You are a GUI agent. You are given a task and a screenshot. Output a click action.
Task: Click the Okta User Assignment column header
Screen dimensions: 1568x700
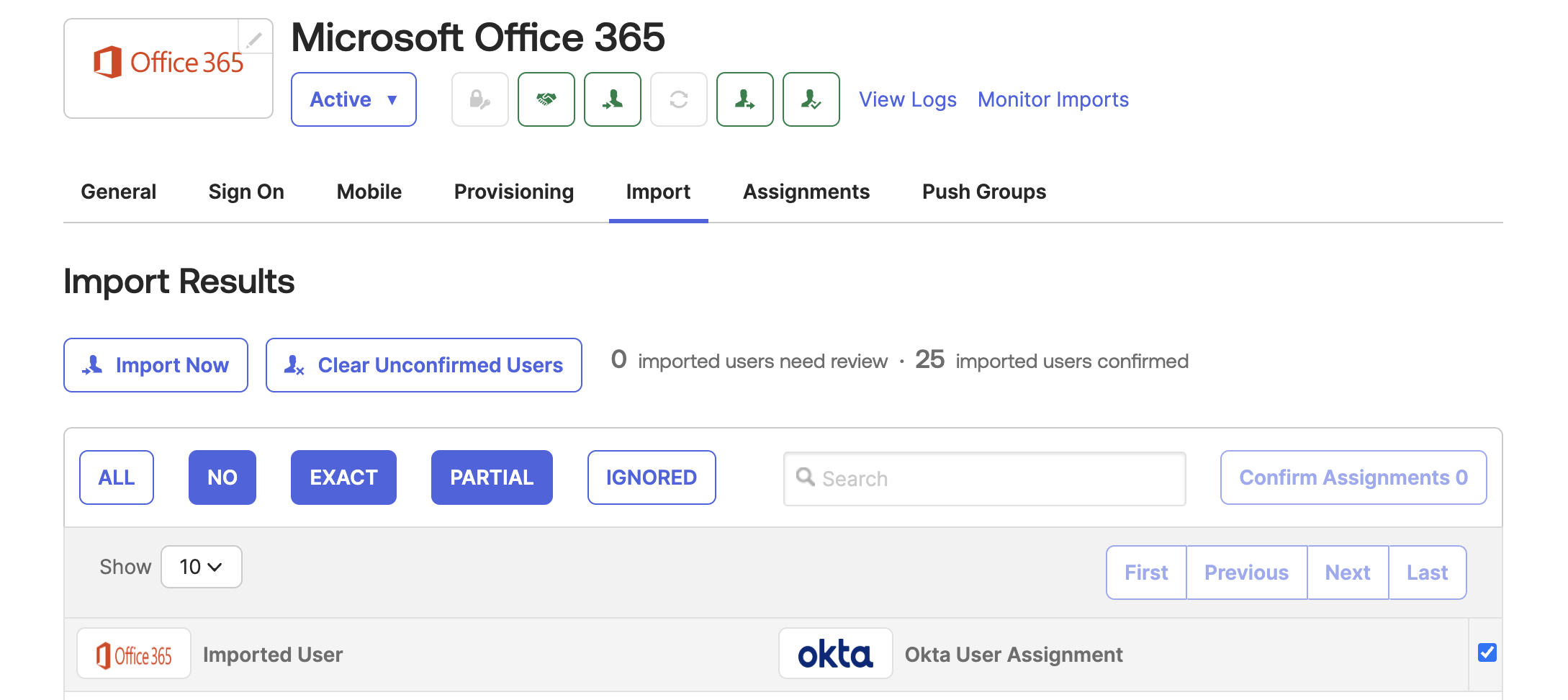click(x=1014, y=655)
